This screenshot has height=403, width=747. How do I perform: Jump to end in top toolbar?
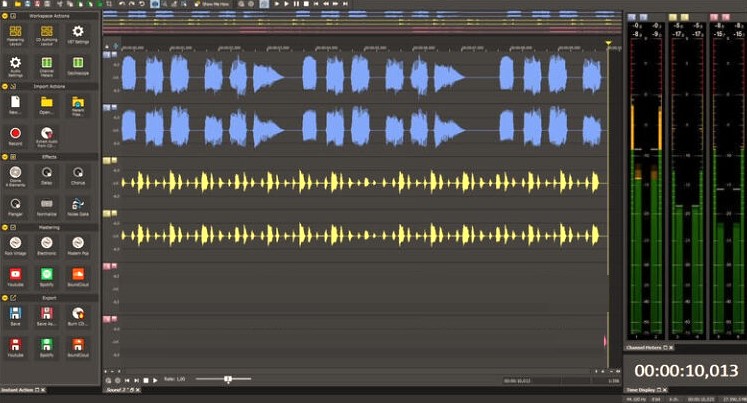tap(345, 4)
